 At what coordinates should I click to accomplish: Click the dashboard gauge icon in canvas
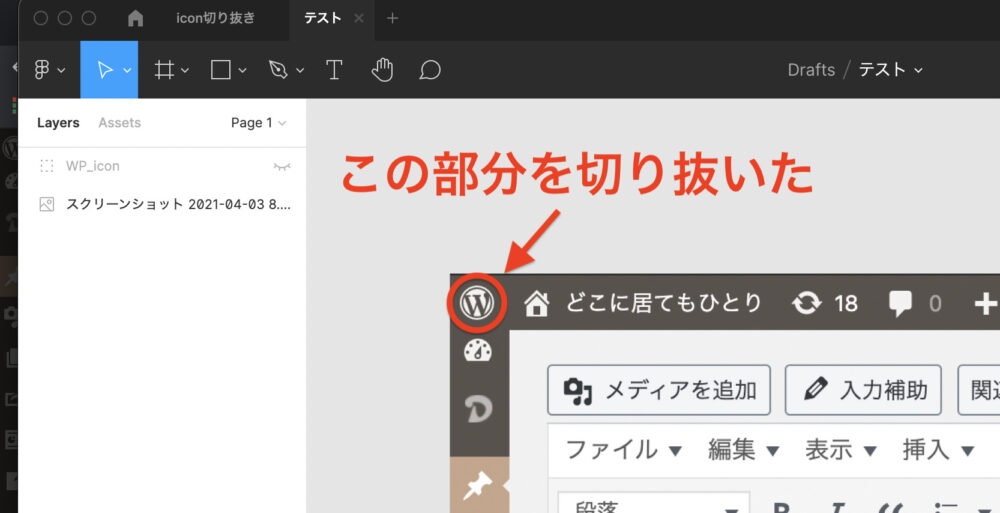click(x=478, y=351)
